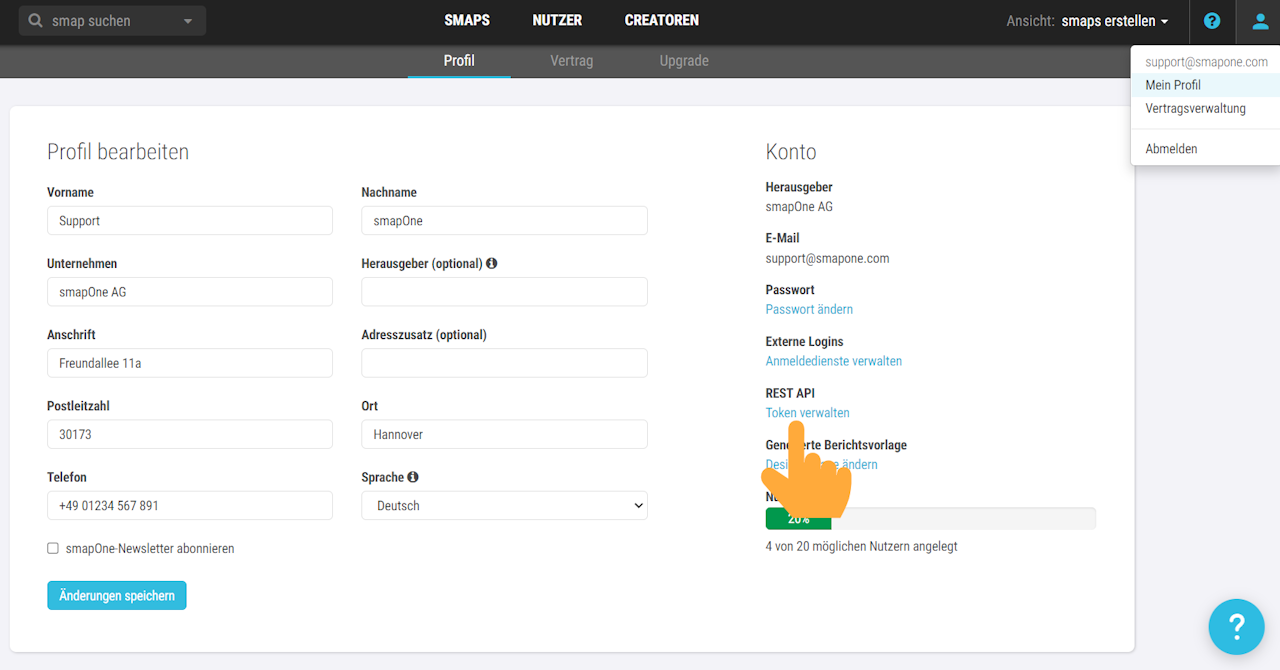Open the help question mark icon in top bar
The width and height of the screenshot is (1280, 670).
[1212, 21]
